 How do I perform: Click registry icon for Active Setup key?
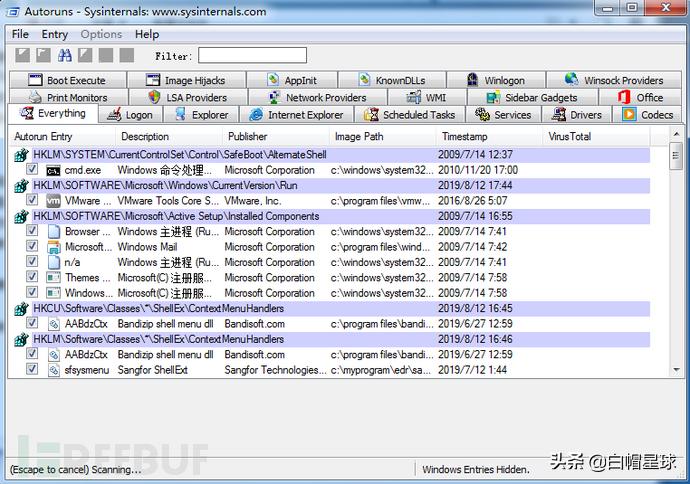pyautogui.click(x=21, y=216)
